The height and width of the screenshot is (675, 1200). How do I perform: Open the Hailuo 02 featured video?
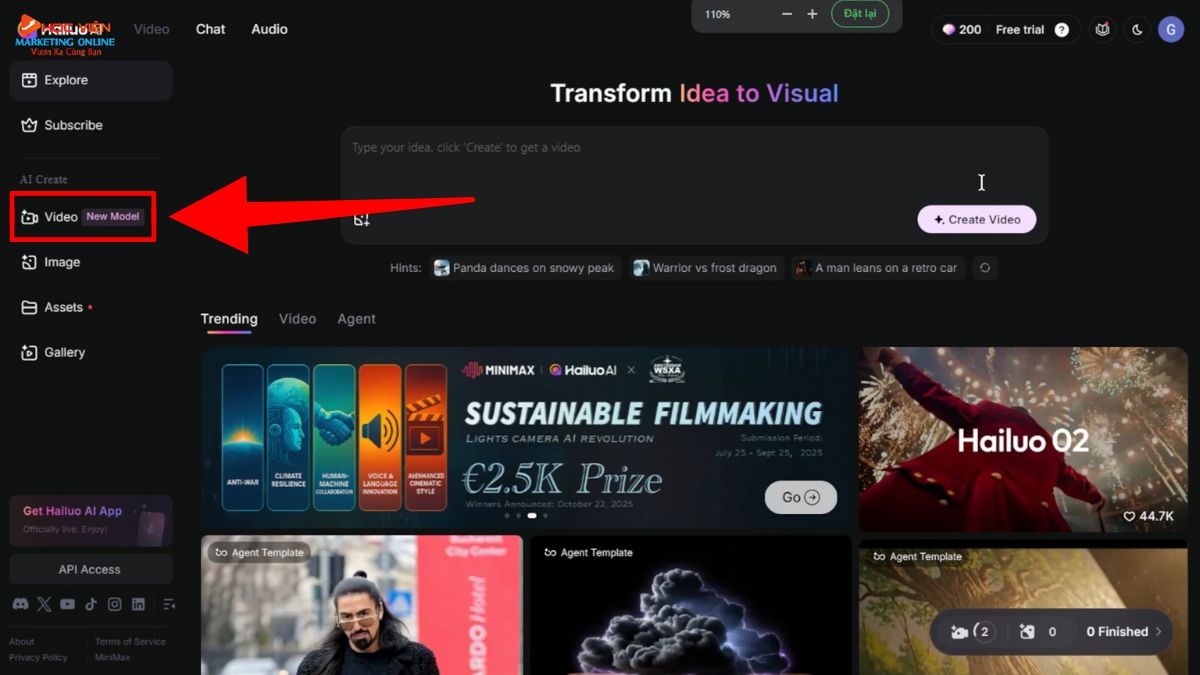point(1023,439)
